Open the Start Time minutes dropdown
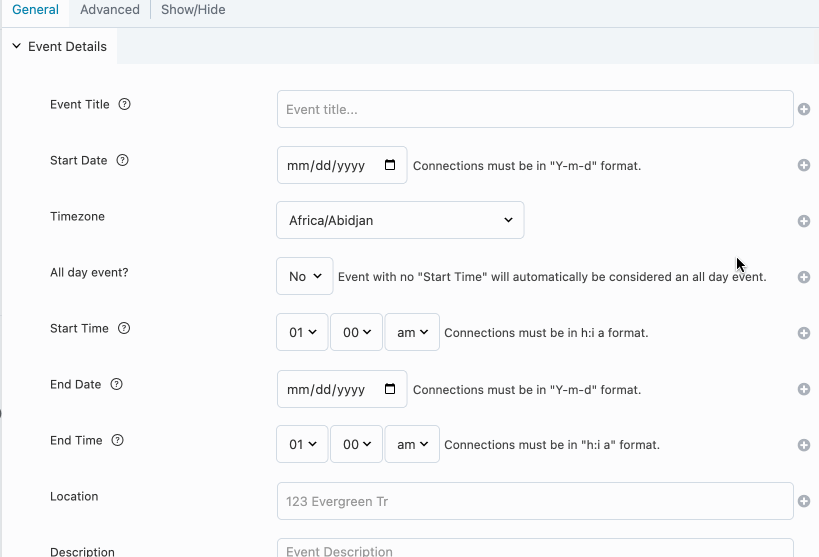Image resolution: width=819 pixels, height=557 pixels. [357, 333]
